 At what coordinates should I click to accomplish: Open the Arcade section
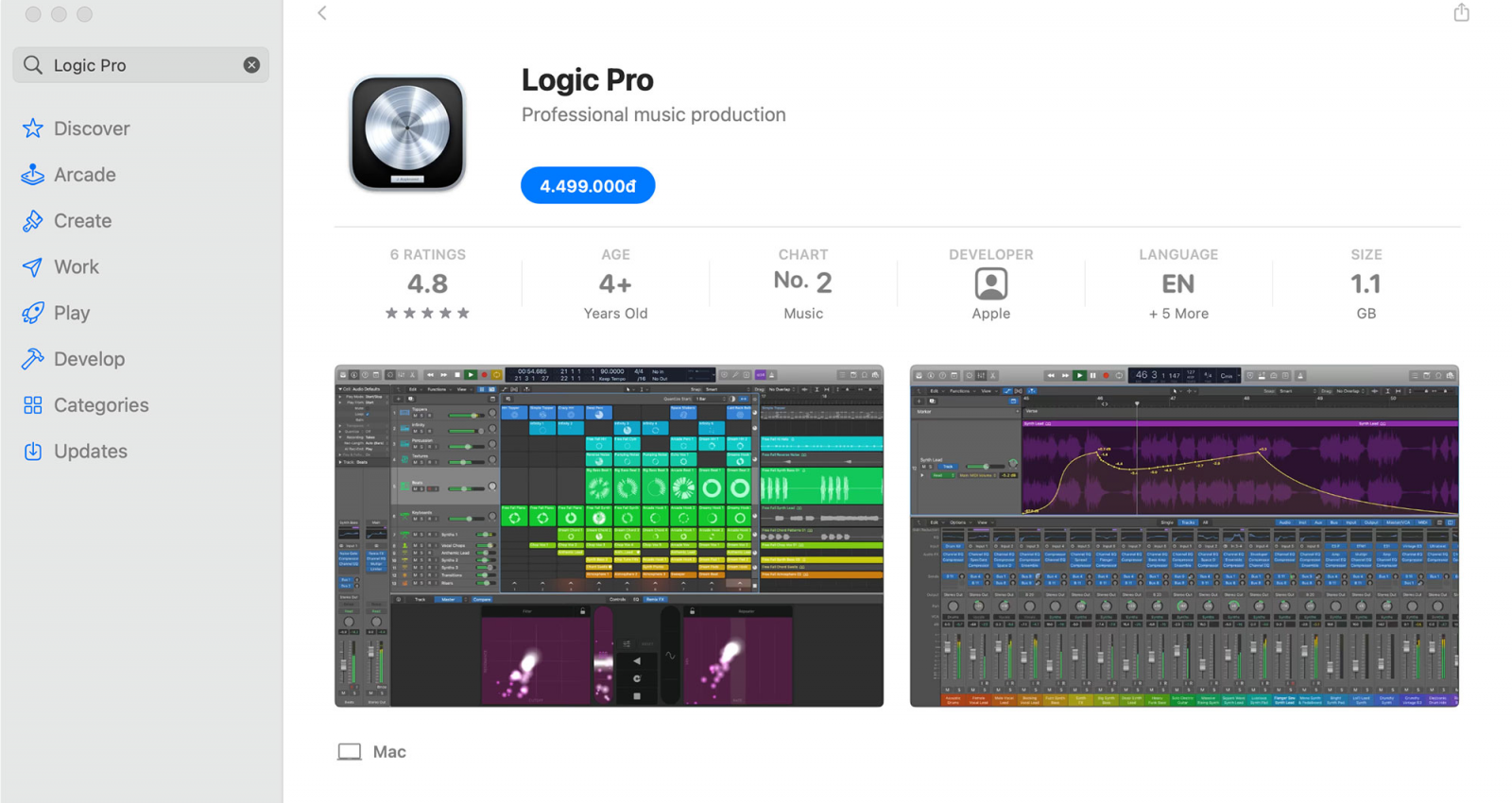(x=85, y=175)
